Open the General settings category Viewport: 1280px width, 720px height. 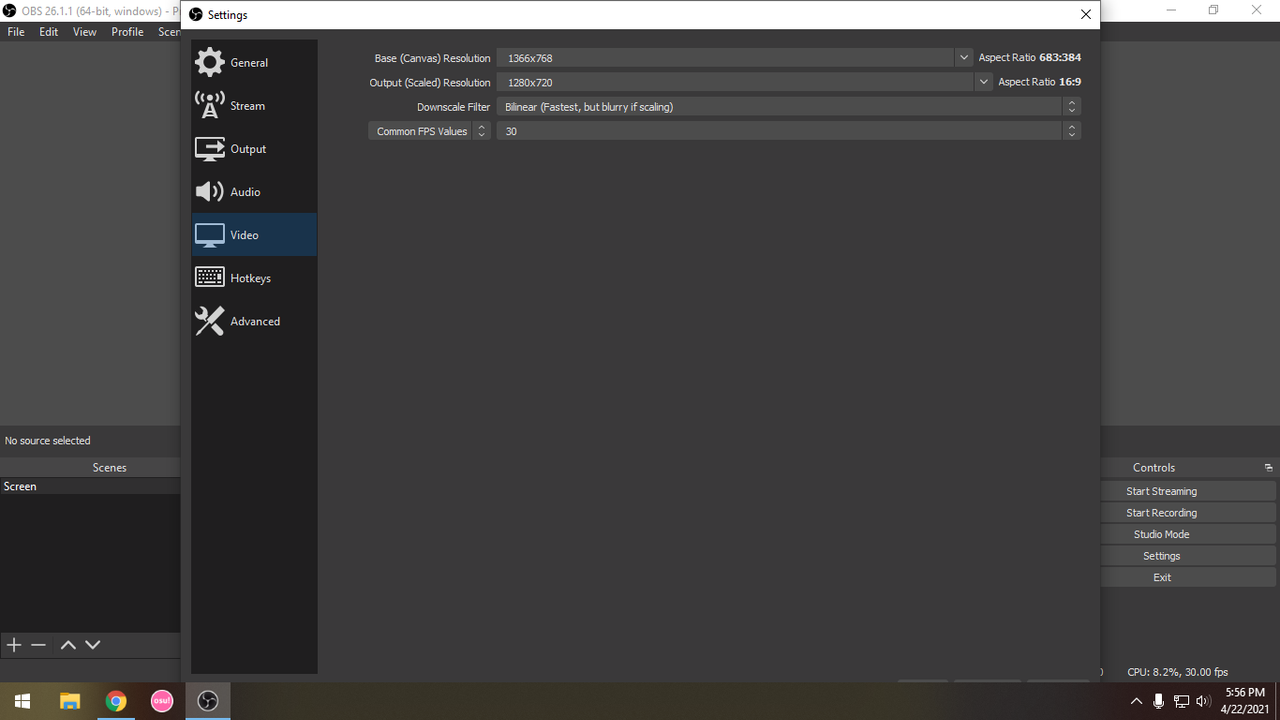(x=254, y=62)
